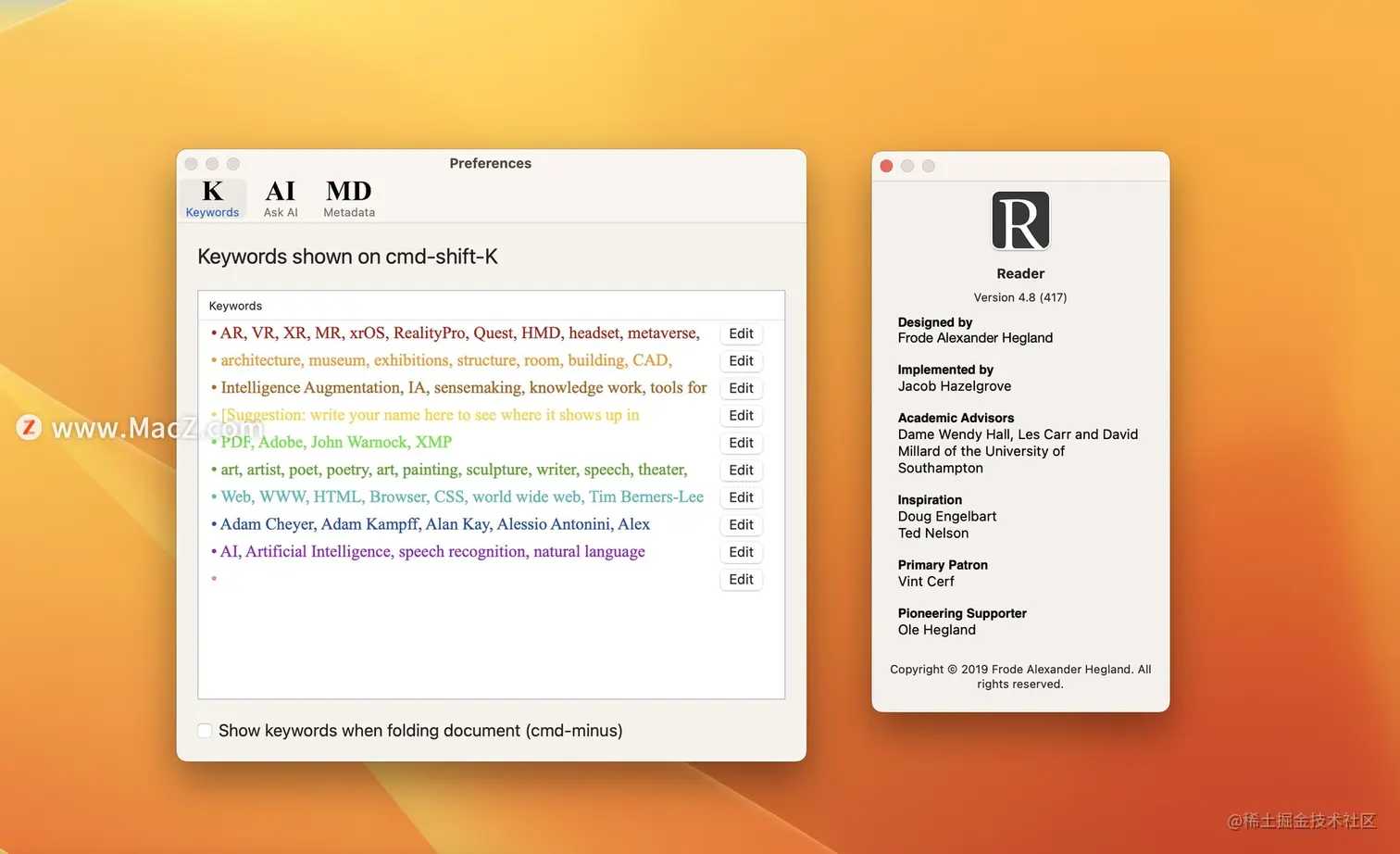Click the Jacob Hazelgrove implementer name
Viewport: 1400px width, 854px height.
click(955, 386)
